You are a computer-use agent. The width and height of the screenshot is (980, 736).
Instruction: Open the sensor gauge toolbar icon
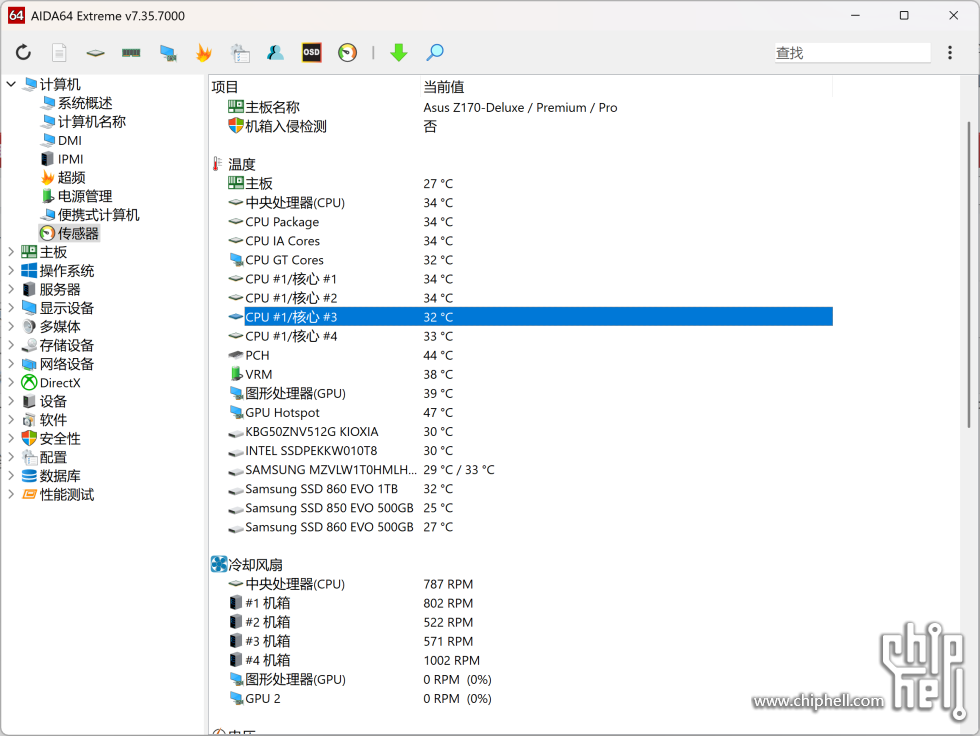348,52
